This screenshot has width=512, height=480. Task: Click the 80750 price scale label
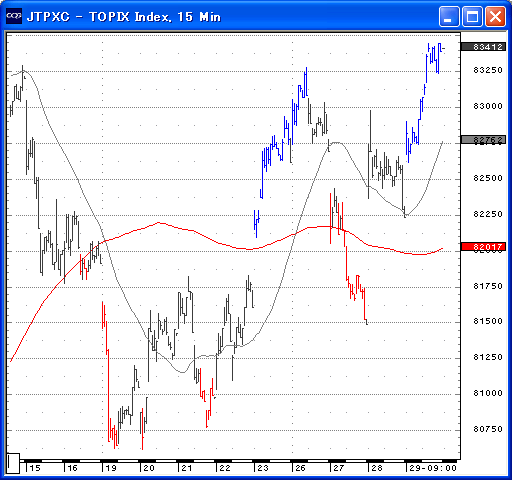488,429
